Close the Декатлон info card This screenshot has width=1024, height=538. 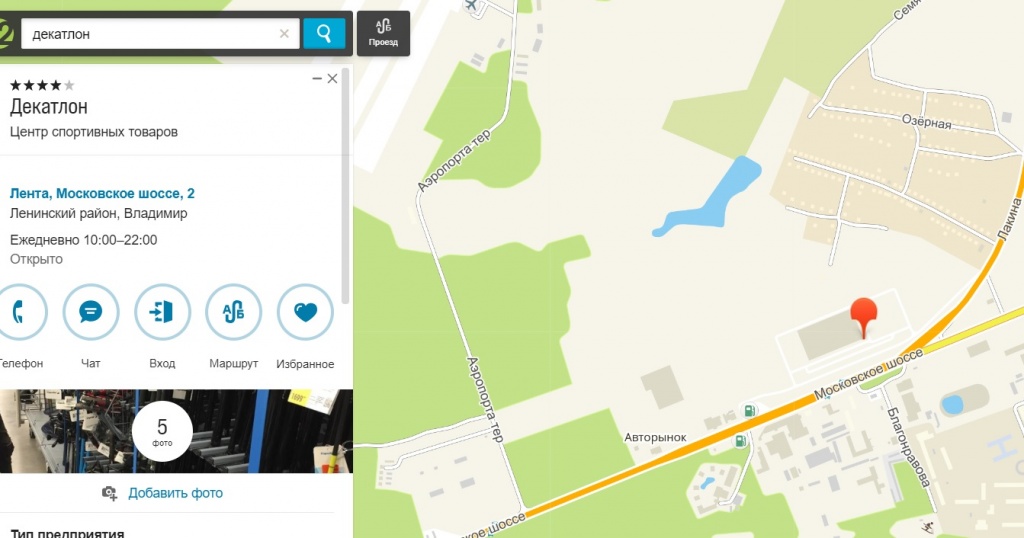(x=332, y=78)
